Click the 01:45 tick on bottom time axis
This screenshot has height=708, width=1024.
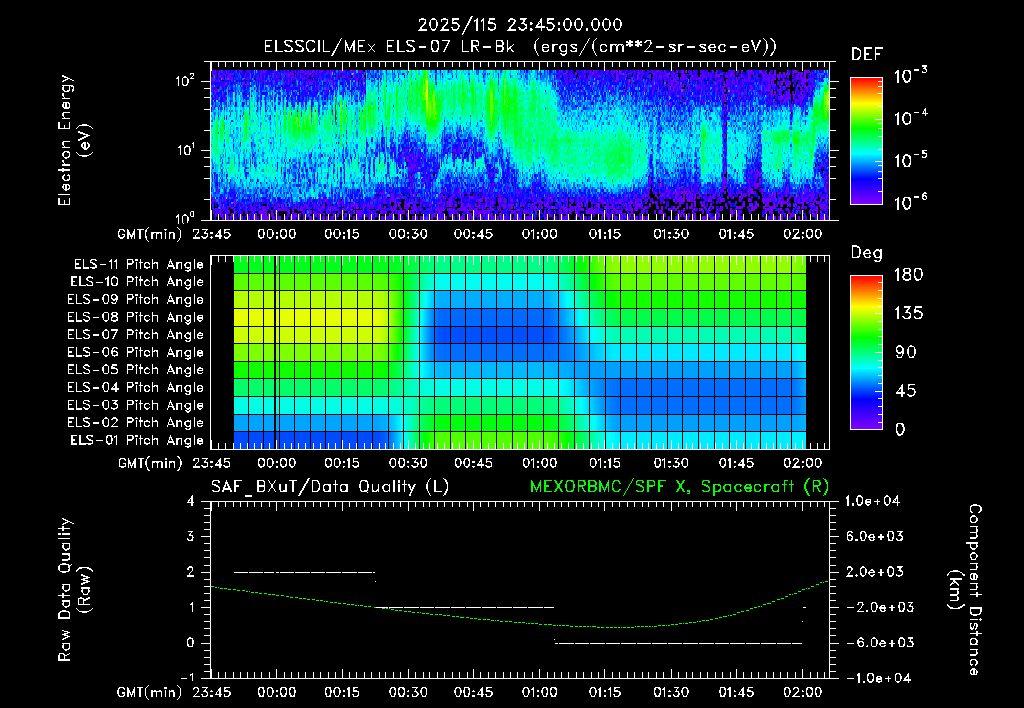click(736, 692)
